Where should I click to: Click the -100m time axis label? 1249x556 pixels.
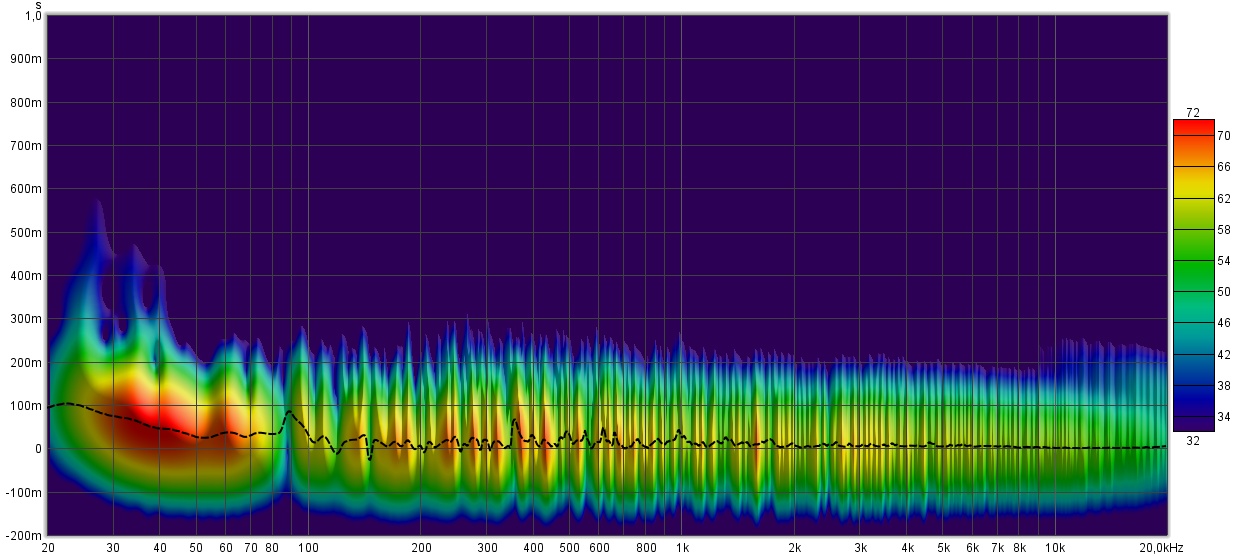pos(25,493)
